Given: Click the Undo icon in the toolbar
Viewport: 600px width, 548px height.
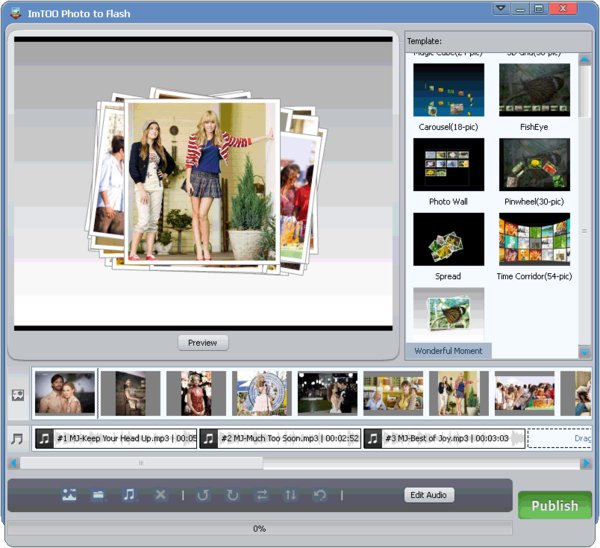Looking at the screenshot, I should 320,495.
